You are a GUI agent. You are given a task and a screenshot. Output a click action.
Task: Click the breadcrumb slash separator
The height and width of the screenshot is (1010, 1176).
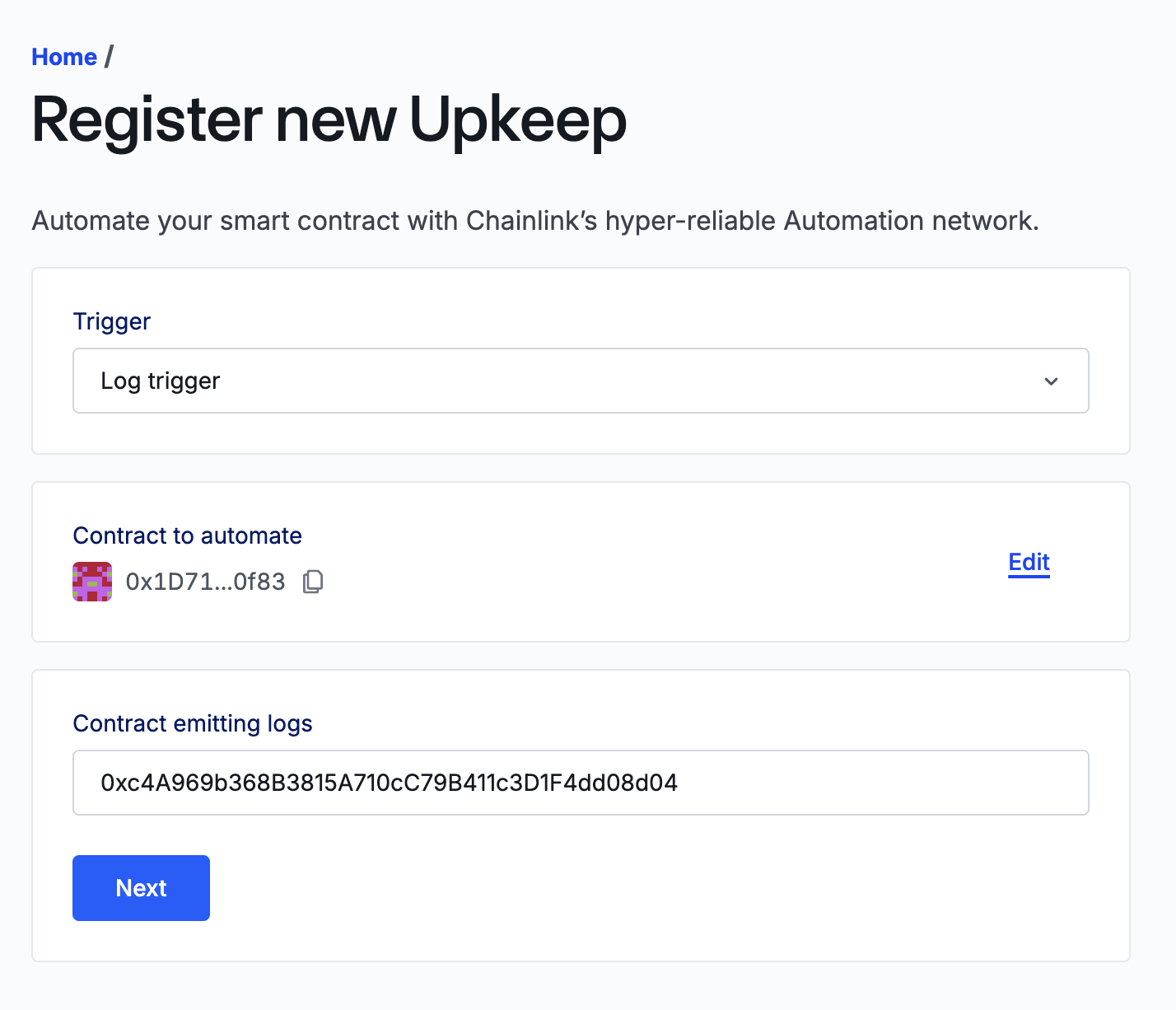109,57
